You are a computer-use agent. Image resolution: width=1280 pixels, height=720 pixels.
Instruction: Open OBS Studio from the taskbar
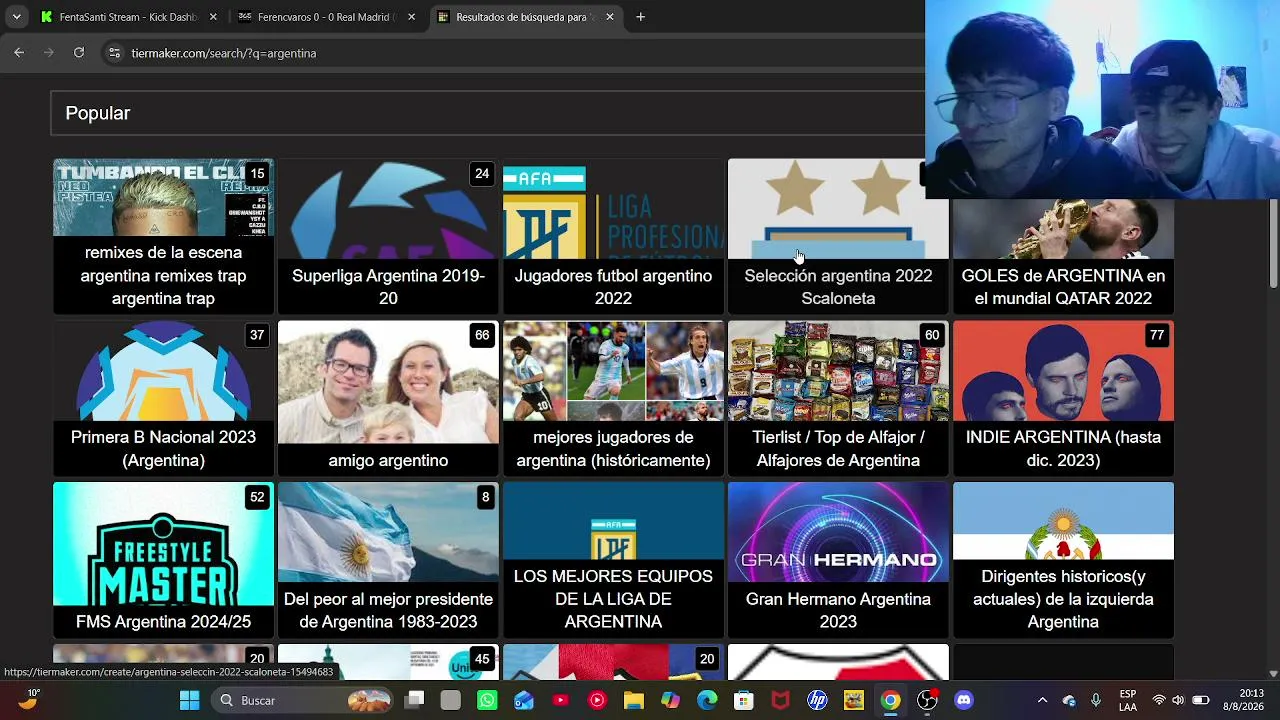[x=927, y=700]
